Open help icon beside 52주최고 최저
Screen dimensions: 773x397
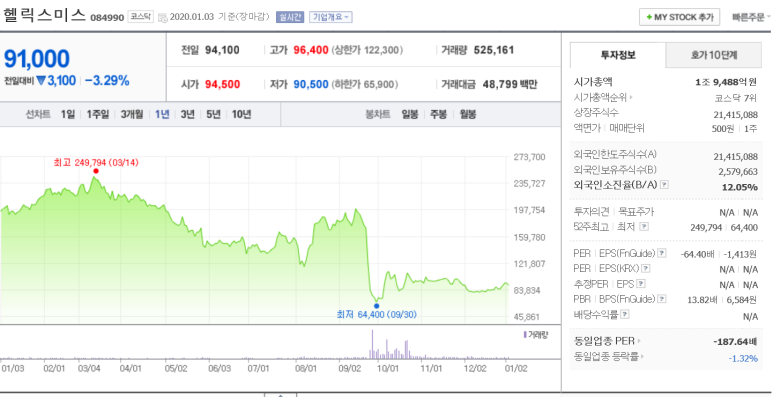pyautogui.click(x=644, y=227)
